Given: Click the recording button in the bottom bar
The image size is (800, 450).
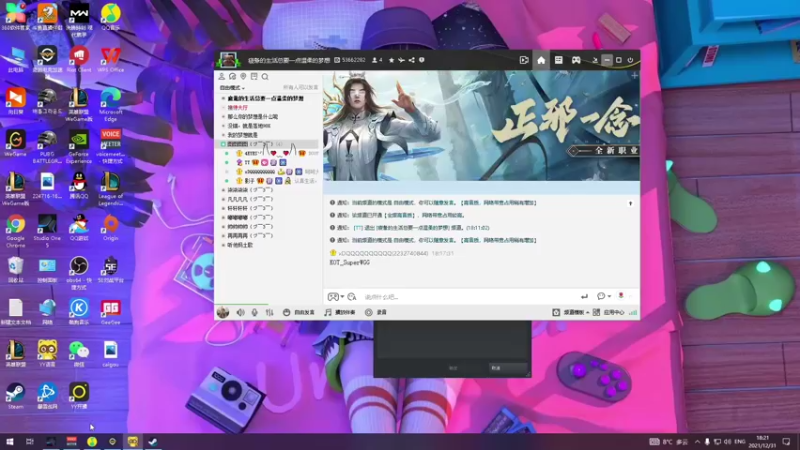Looking at the screenshot, I should pos(376,312).
